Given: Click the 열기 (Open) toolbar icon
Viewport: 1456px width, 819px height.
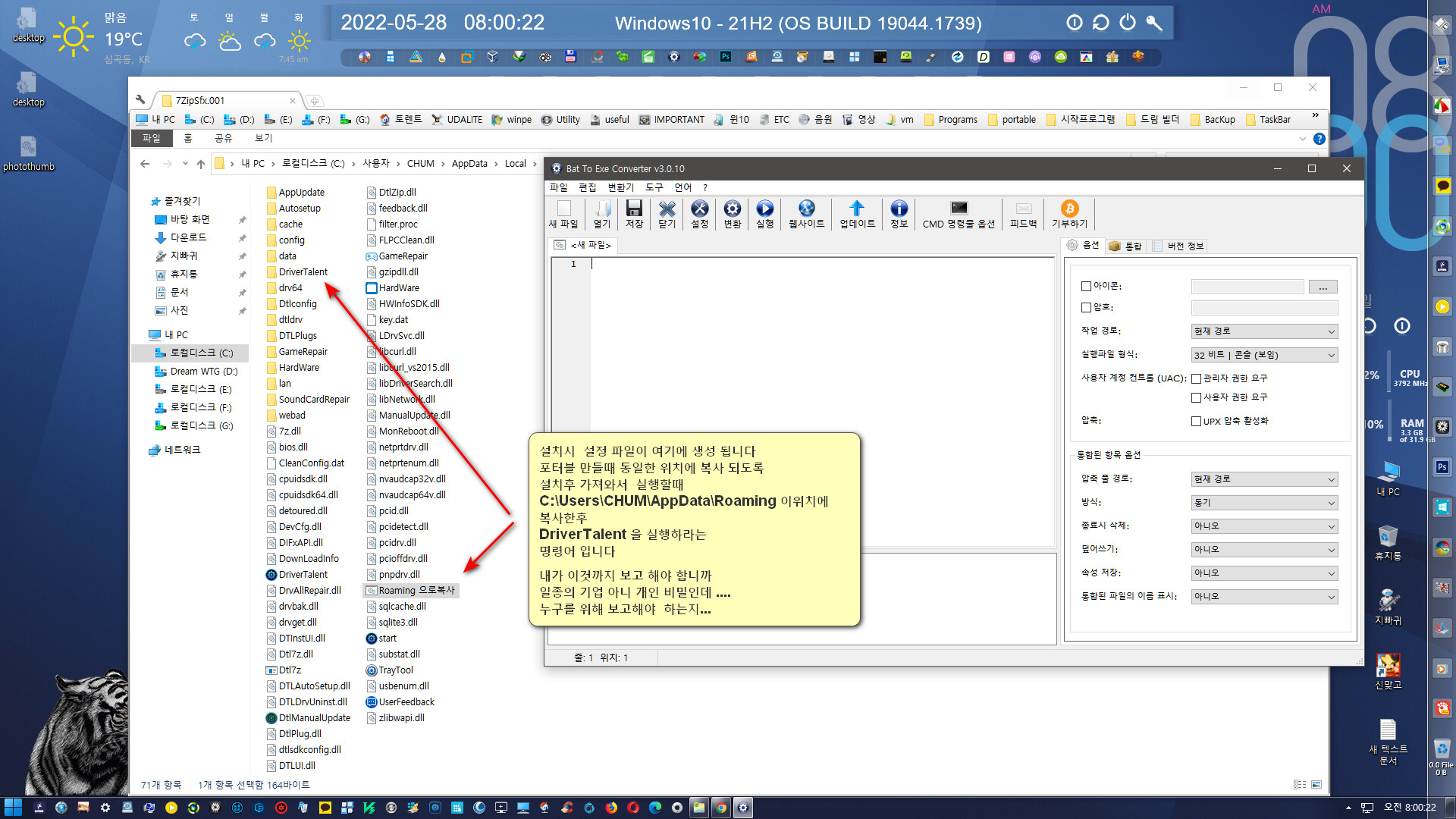Looking at the screenshot, I should (602, 214).
